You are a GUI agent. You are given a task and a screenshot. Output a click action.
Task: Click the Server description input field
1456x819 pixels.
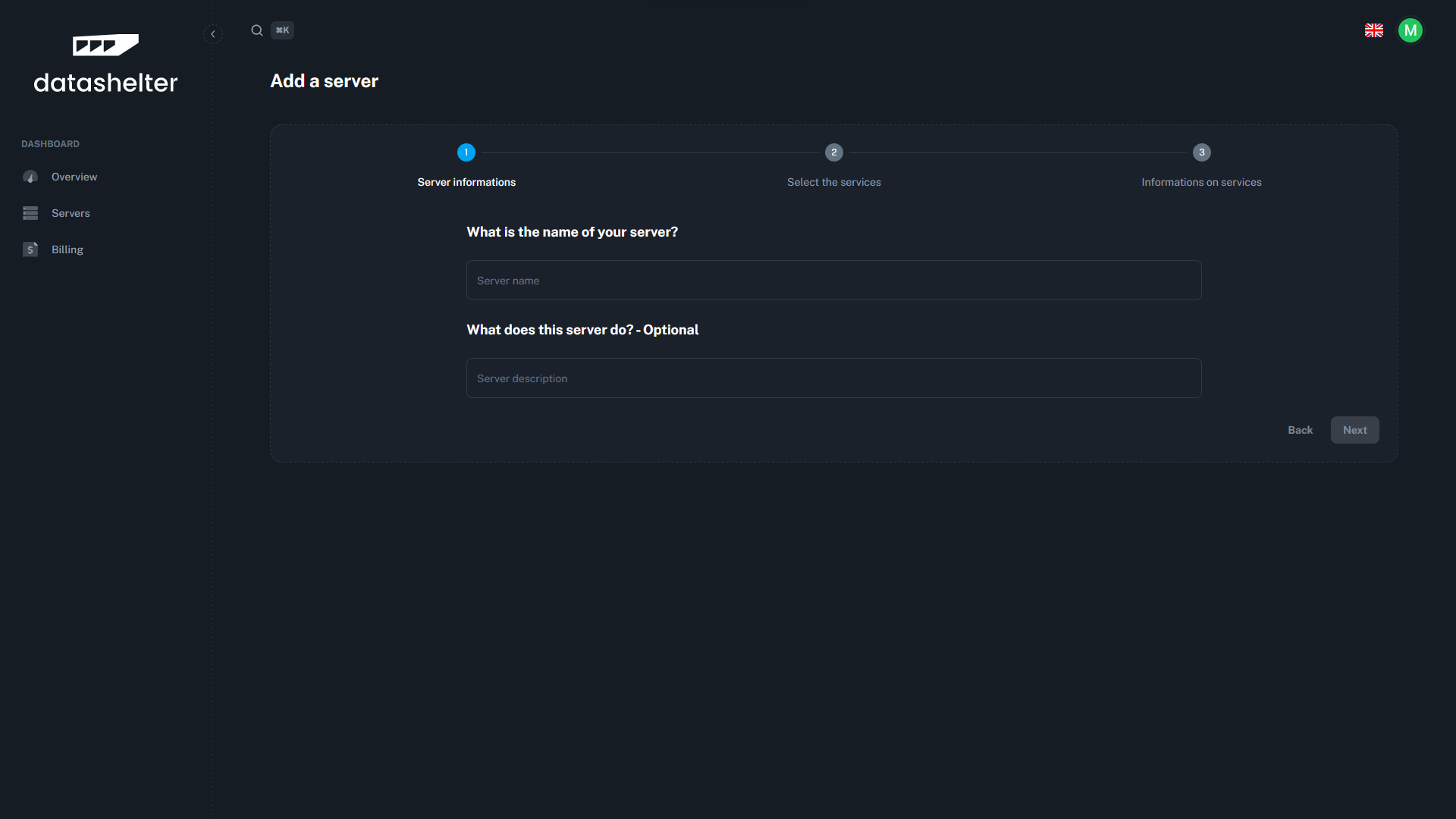[x=834, y=378]
